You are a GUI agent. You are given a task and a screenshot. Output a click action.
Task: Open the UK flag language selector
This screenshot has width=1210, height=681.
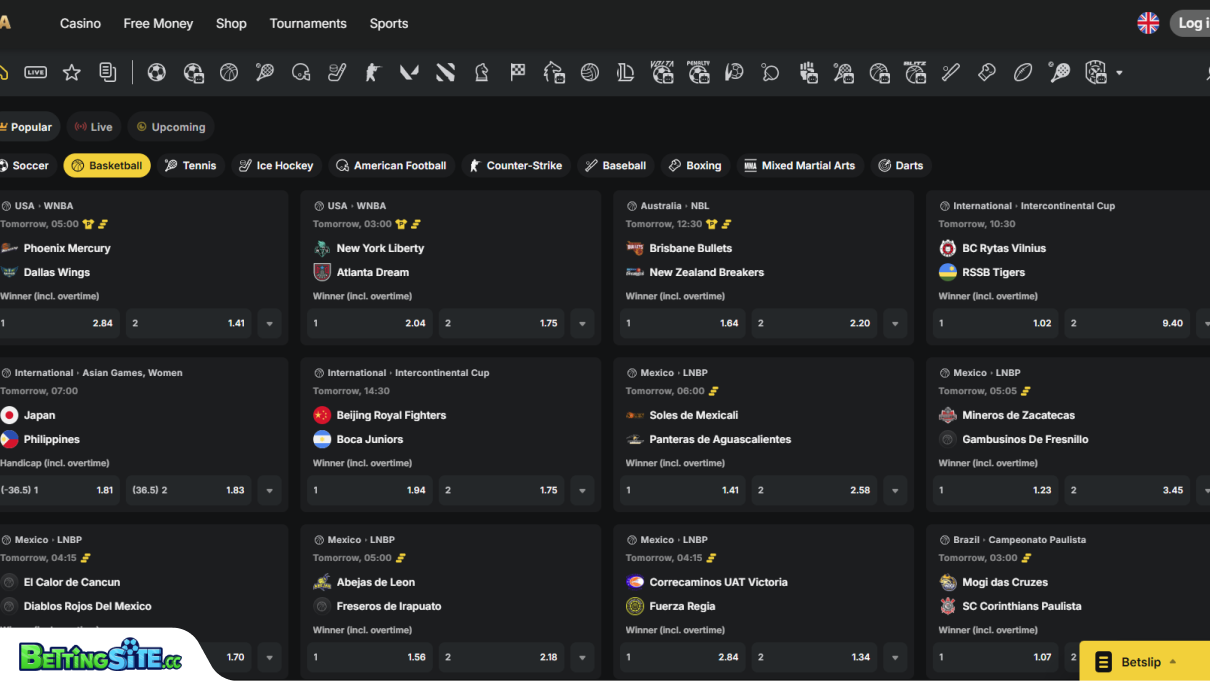point(1148,23)
